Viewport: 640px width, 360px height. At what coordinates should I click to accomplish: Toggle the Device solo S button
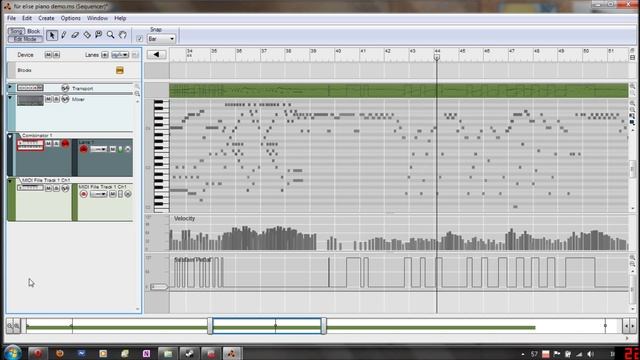click(x=56, y=55)
